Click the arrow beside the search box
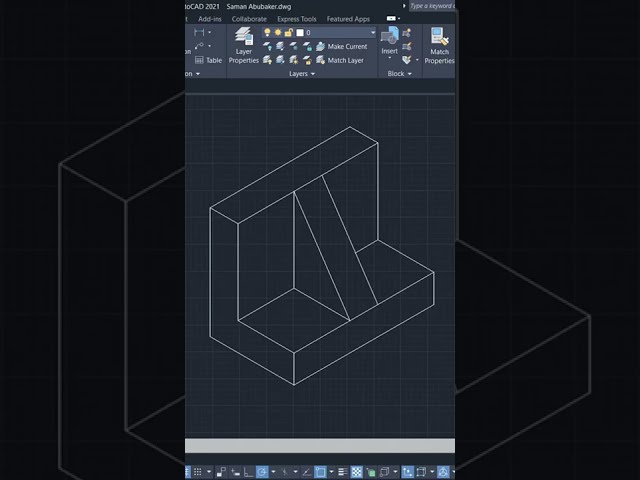The width and height of the screenshot is (640, 480). (404, 6)
